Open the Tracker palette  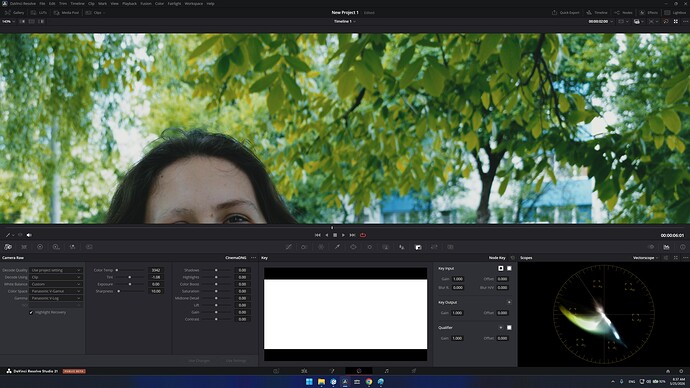coord(370,247)
